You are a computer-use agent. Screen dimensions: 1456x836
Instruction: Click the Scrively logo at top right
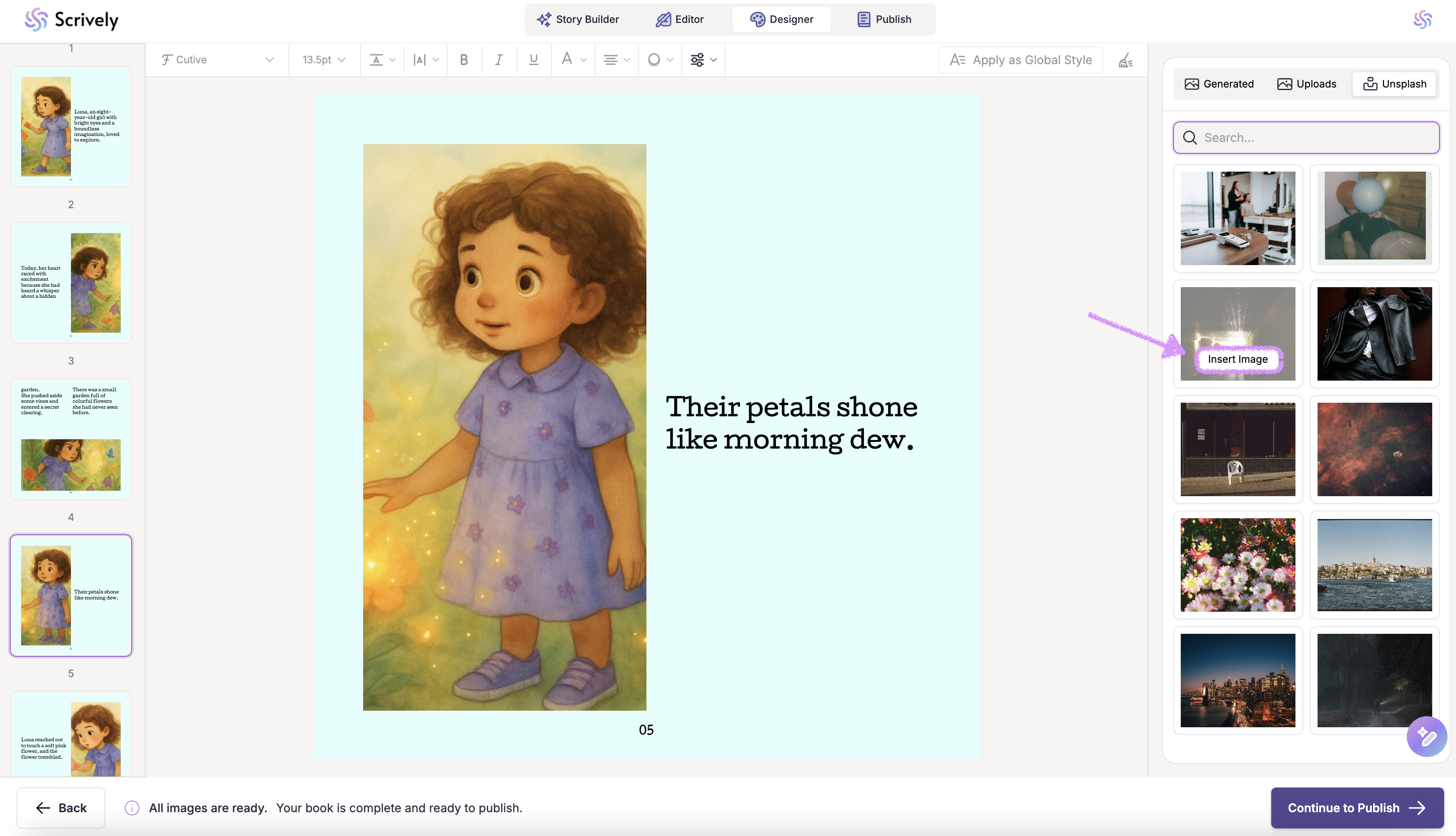[x=1422, y=20]
